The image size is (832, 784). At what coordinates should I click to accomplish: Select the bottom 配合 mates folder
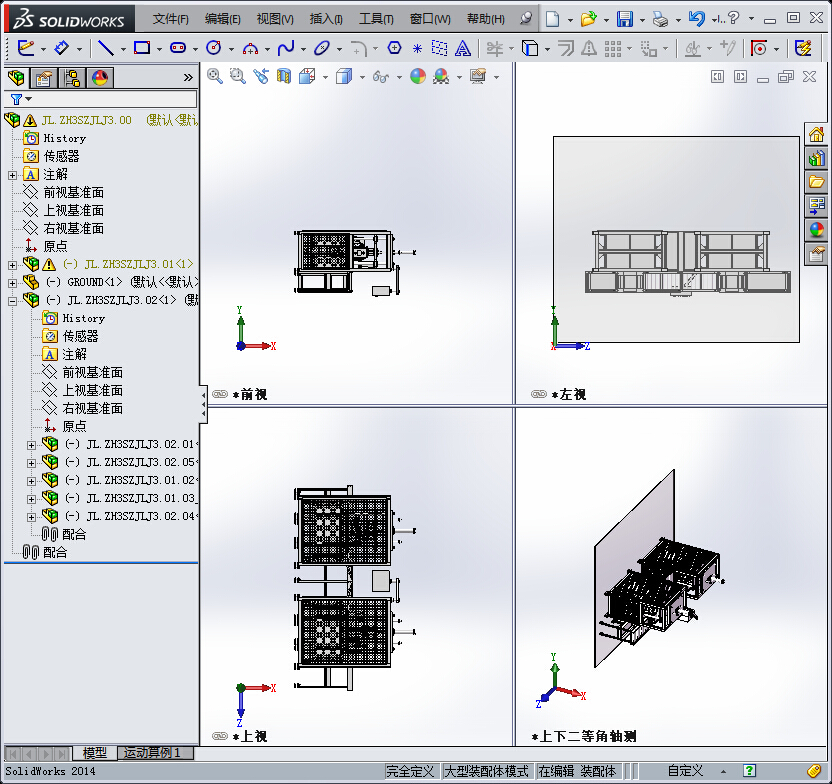[x=55, y=553]
